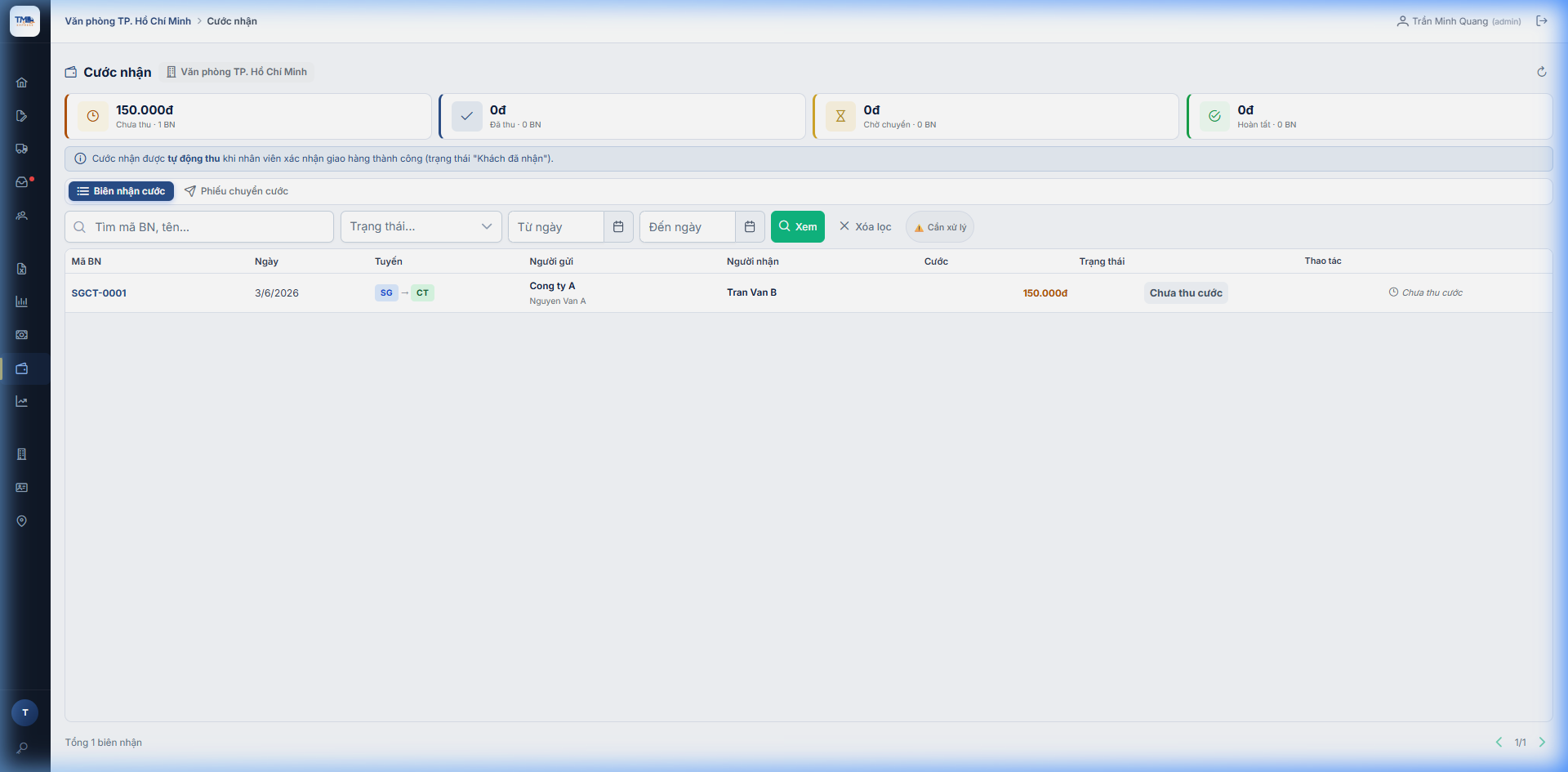
Task: Click recipient Tran Van B
Action: tap(751, 292)
